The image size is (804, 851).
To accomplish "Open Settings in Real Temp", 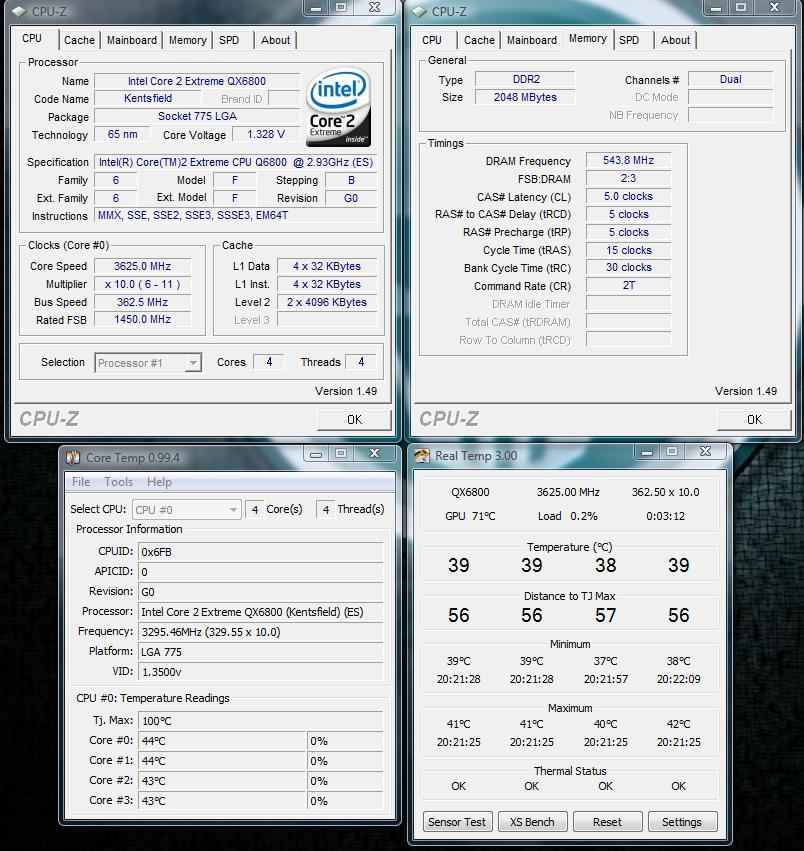I will (682, 822).
